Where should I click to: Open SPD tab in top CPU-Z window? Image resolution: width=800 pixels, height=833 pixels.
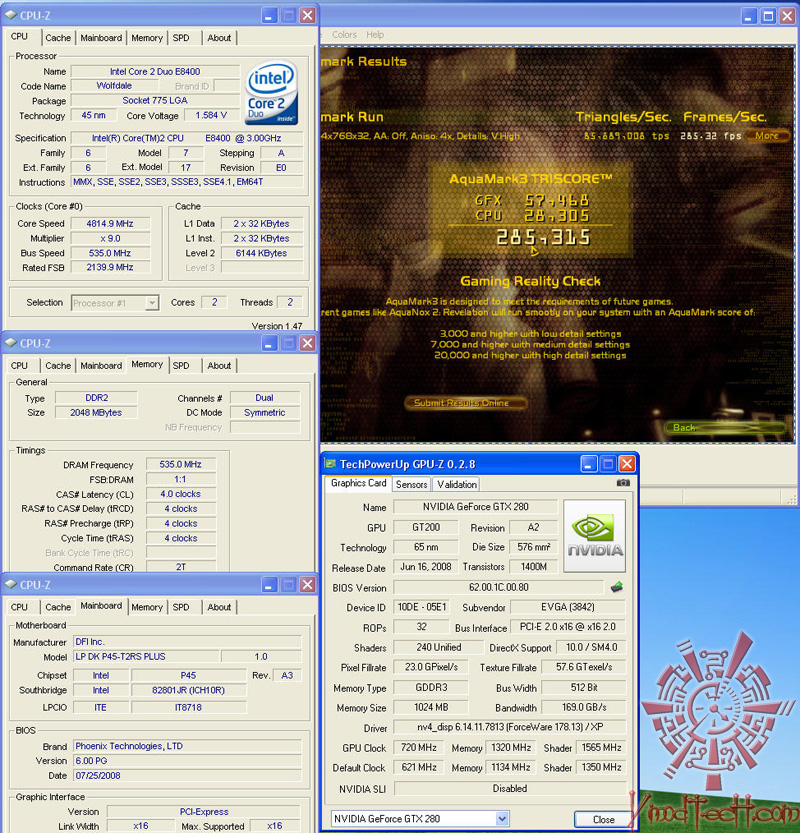pos(181,38)
